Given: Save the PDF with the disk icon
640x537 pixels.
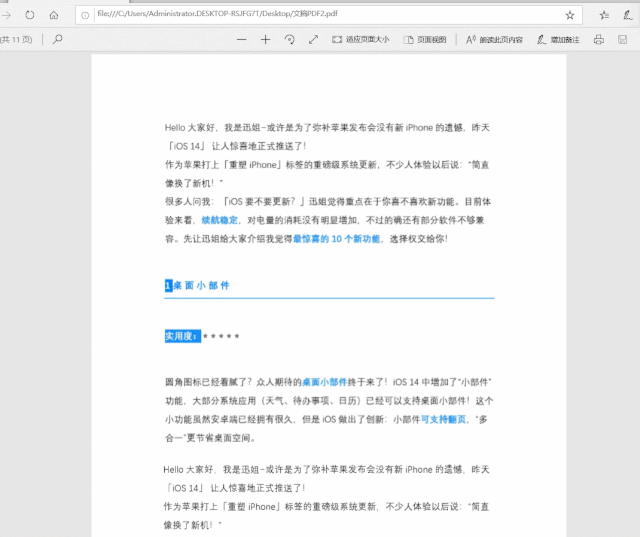Looking at the screenshot, I should (622, 40).
